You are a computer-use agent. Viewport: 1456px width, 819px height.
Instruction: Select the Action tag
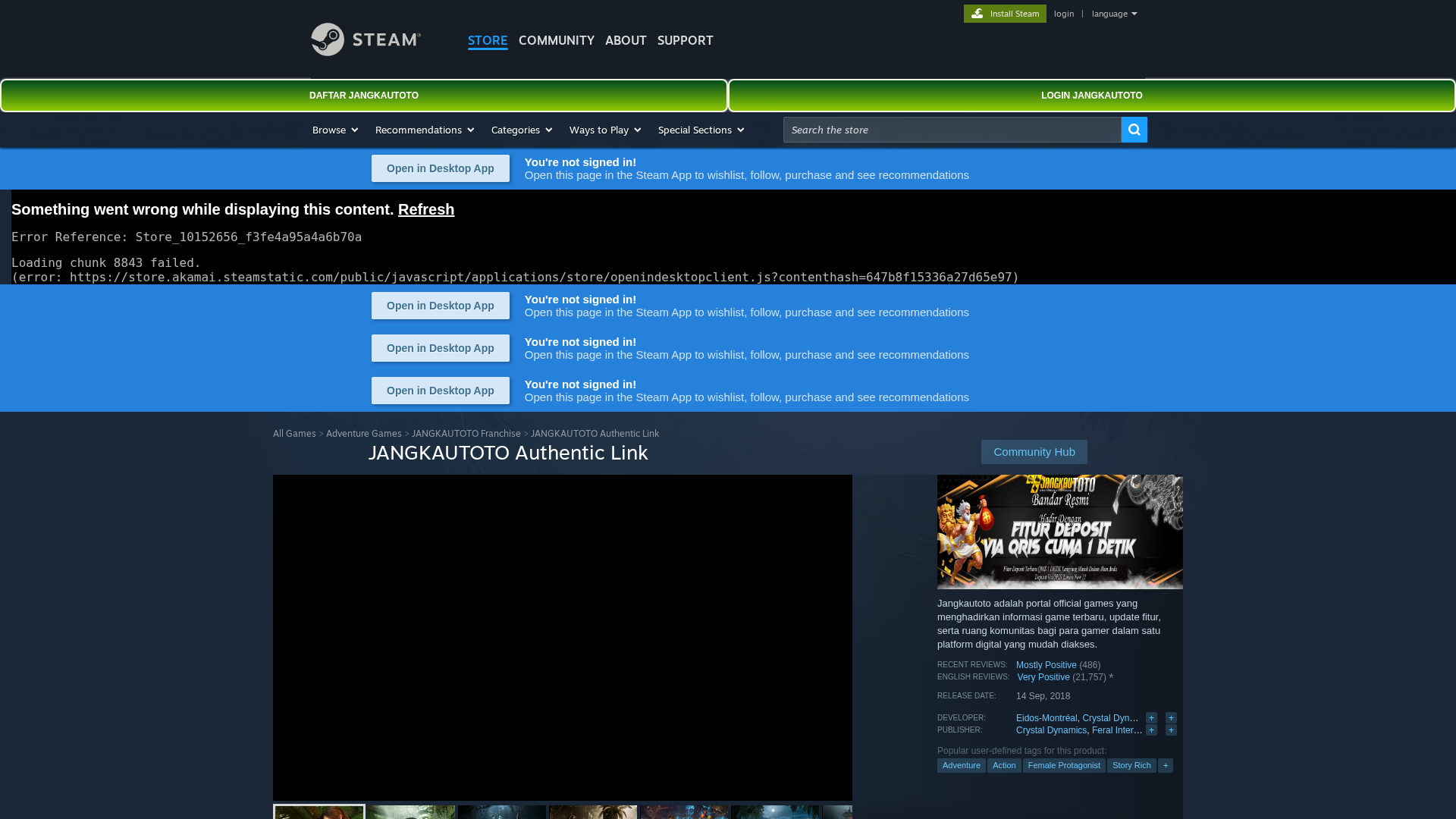click(x=1004, y=766)
